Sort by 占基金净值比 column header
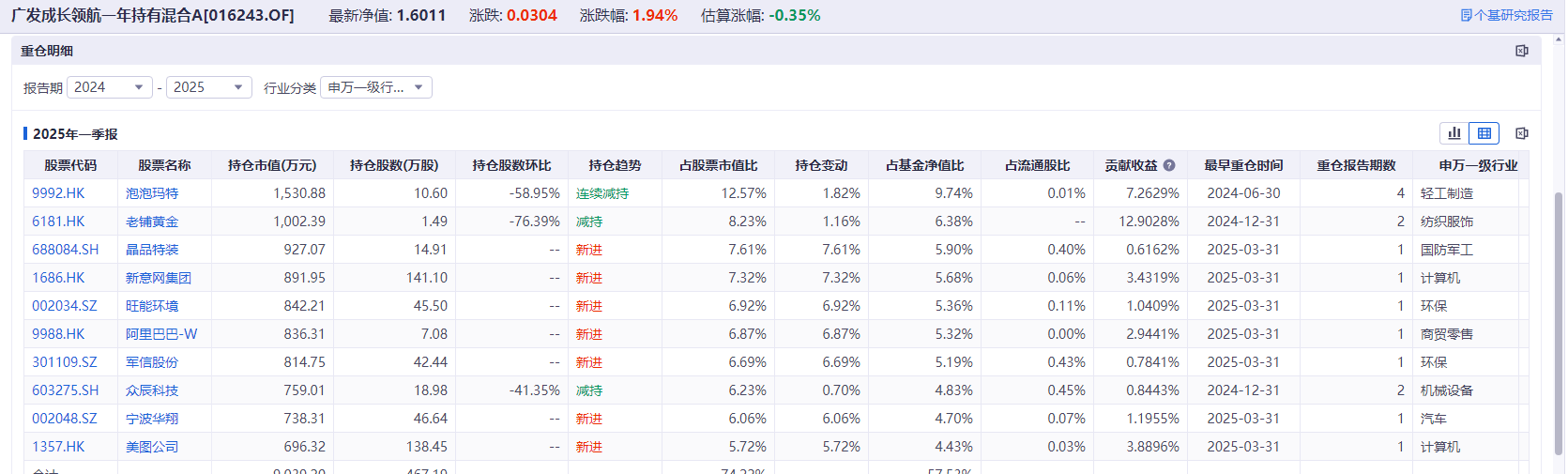This screenshot has width=1568, height=474. tap(924, 165)
